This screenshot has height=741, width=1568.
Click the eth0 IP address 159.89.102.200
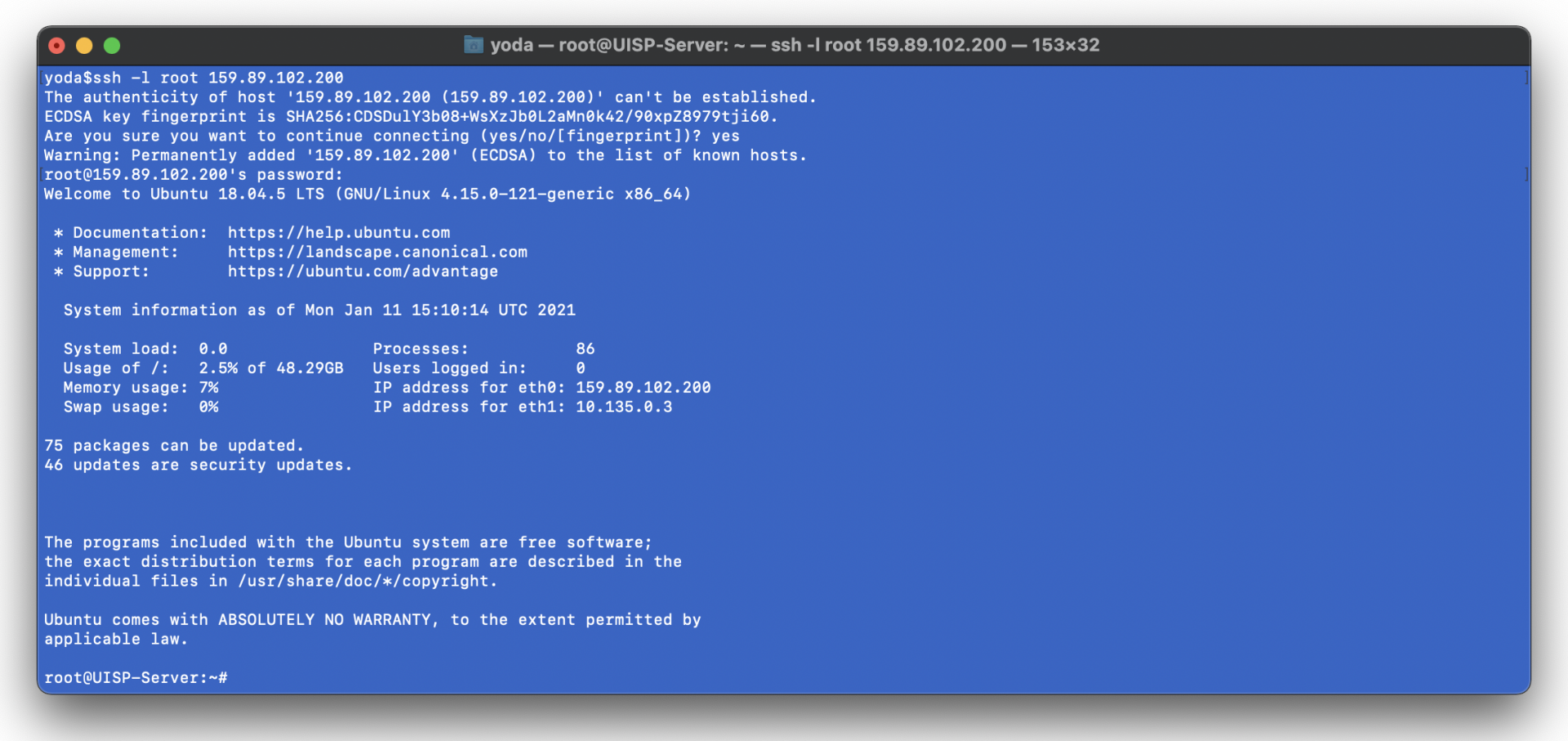point(644,388)
